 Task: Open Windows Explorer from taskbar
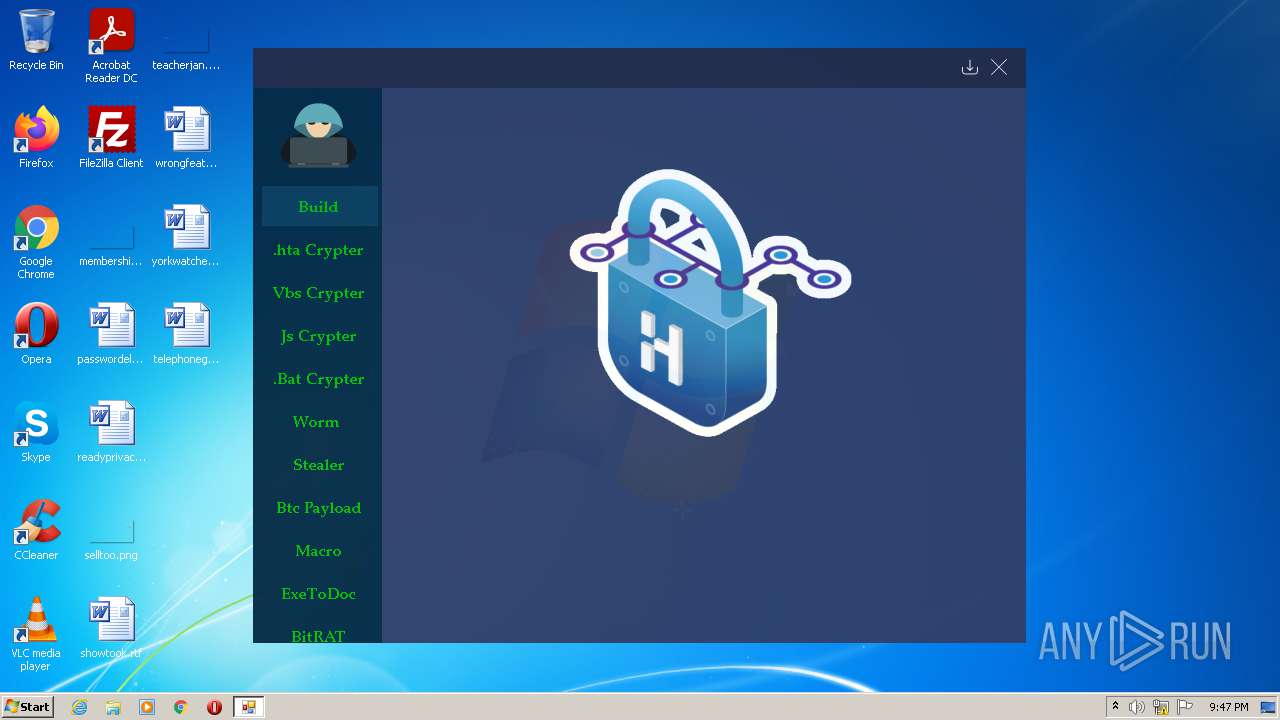tap(113, 707)
